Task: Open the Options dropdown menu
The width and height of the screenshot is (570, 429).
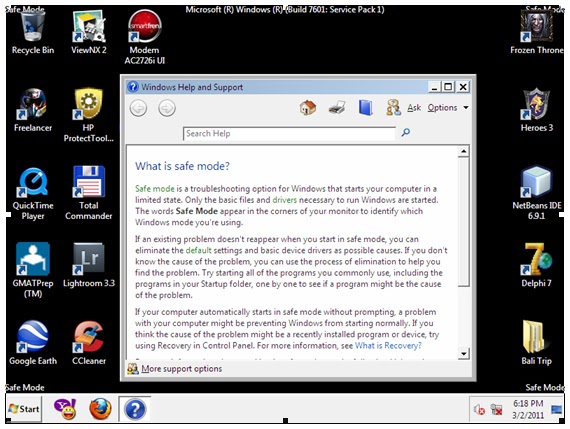Action: coord(448,108)
